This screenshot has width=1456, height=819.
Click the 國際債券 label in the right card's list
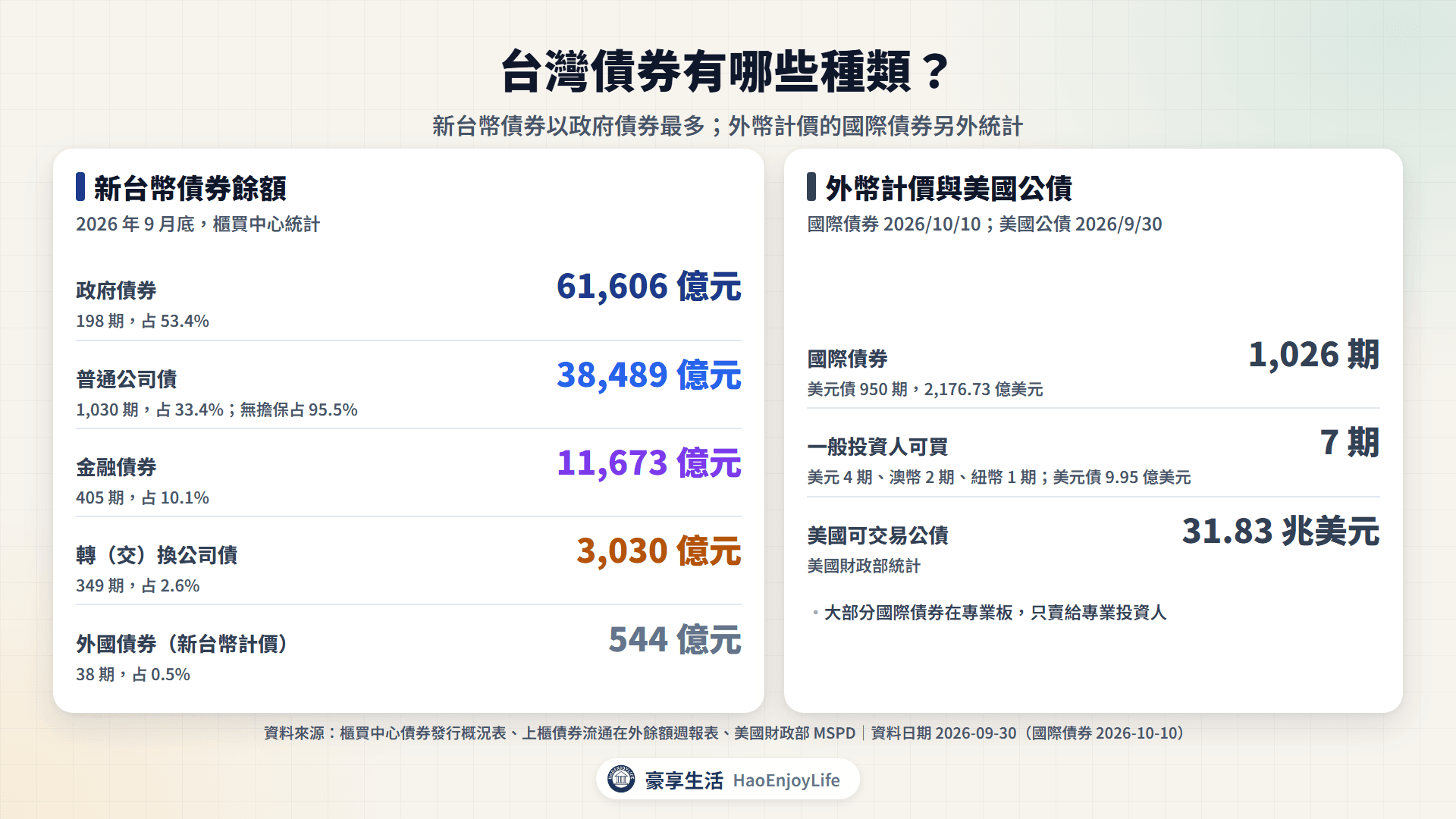[x=847, y=359]
